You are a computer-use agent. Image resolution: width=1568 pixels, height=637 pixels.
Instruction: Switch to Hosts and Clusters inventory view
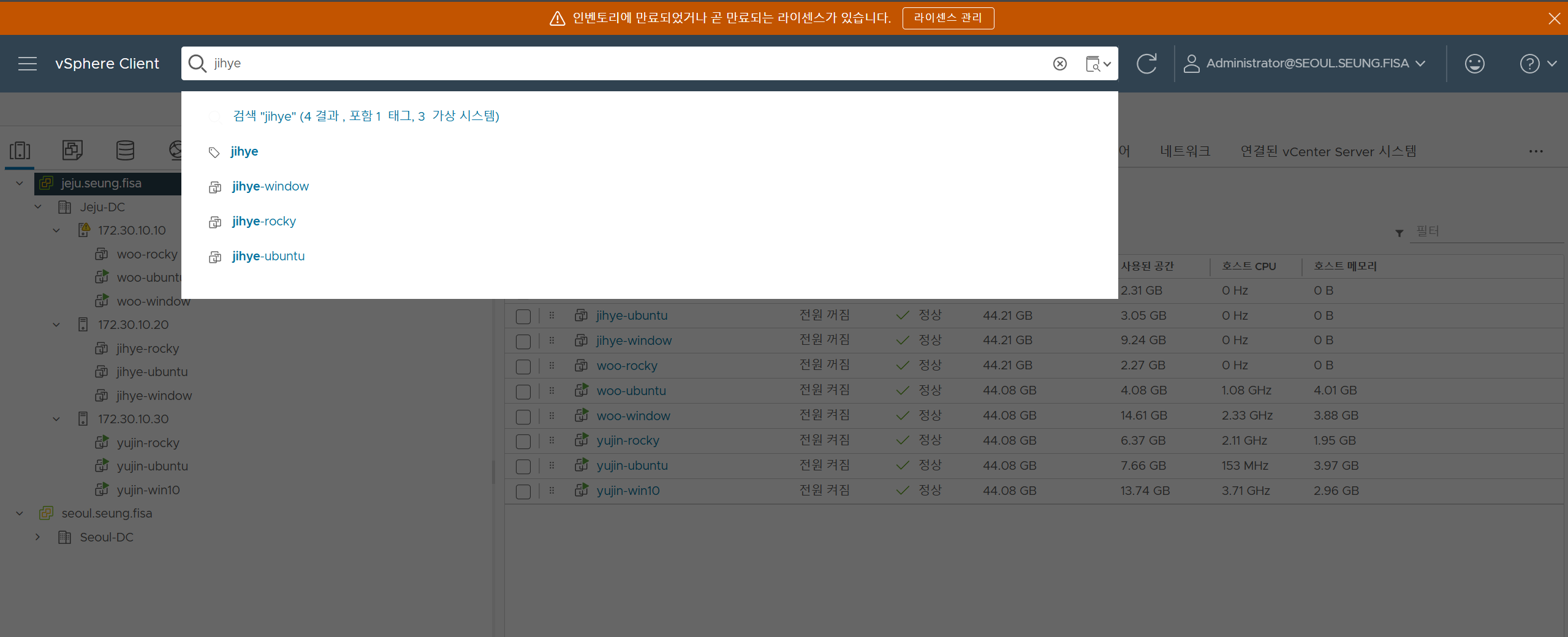[x=20, y=150]
